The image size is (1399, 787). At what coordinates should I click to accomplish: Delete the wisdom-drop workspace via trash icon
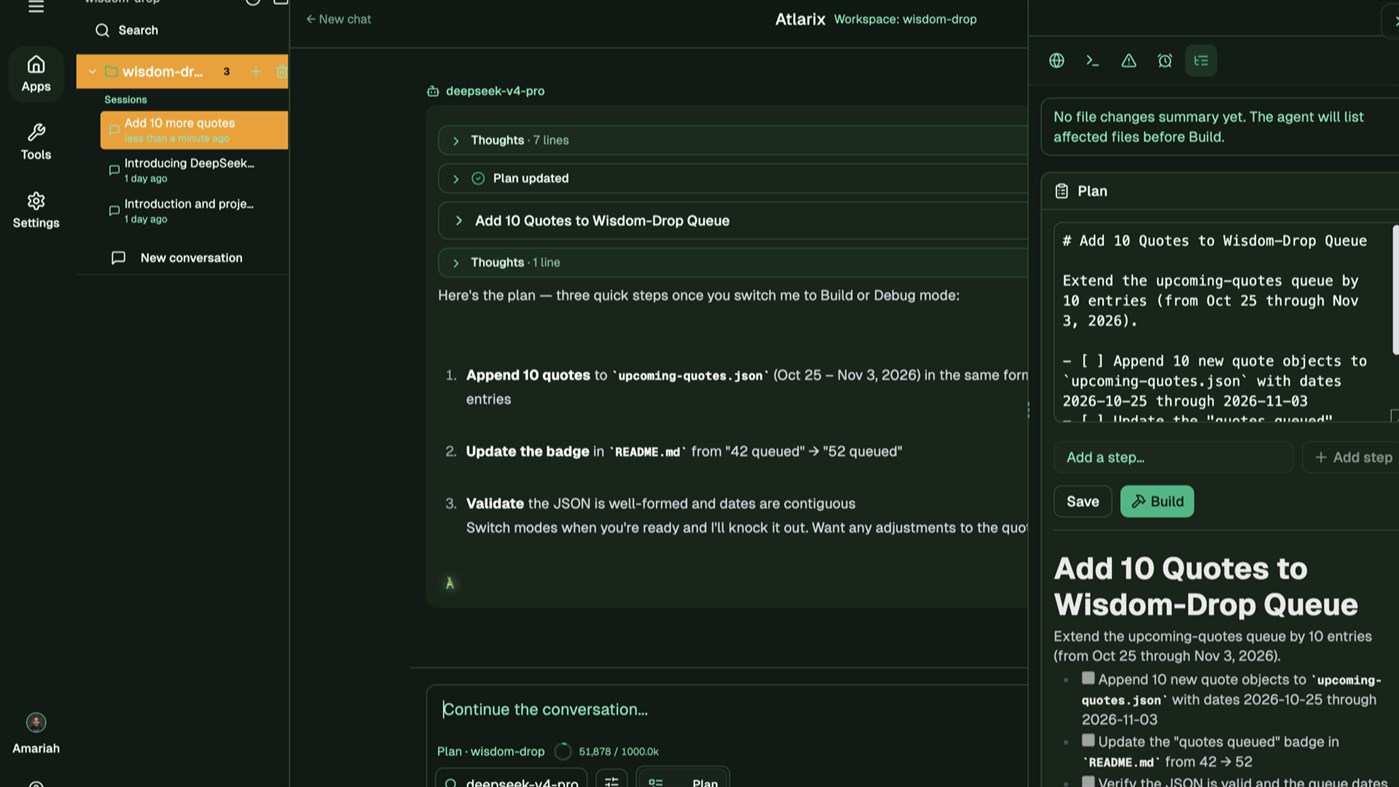click(x=281, y=72)
